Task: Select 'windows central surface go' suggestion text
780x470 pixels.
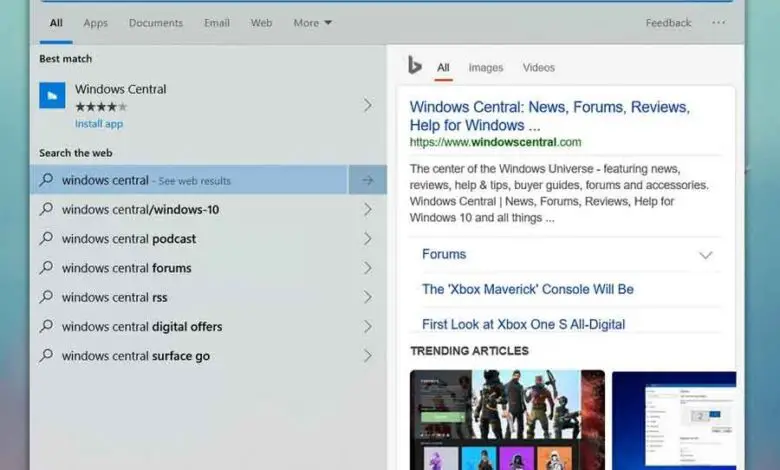Action: click(136, 356)
